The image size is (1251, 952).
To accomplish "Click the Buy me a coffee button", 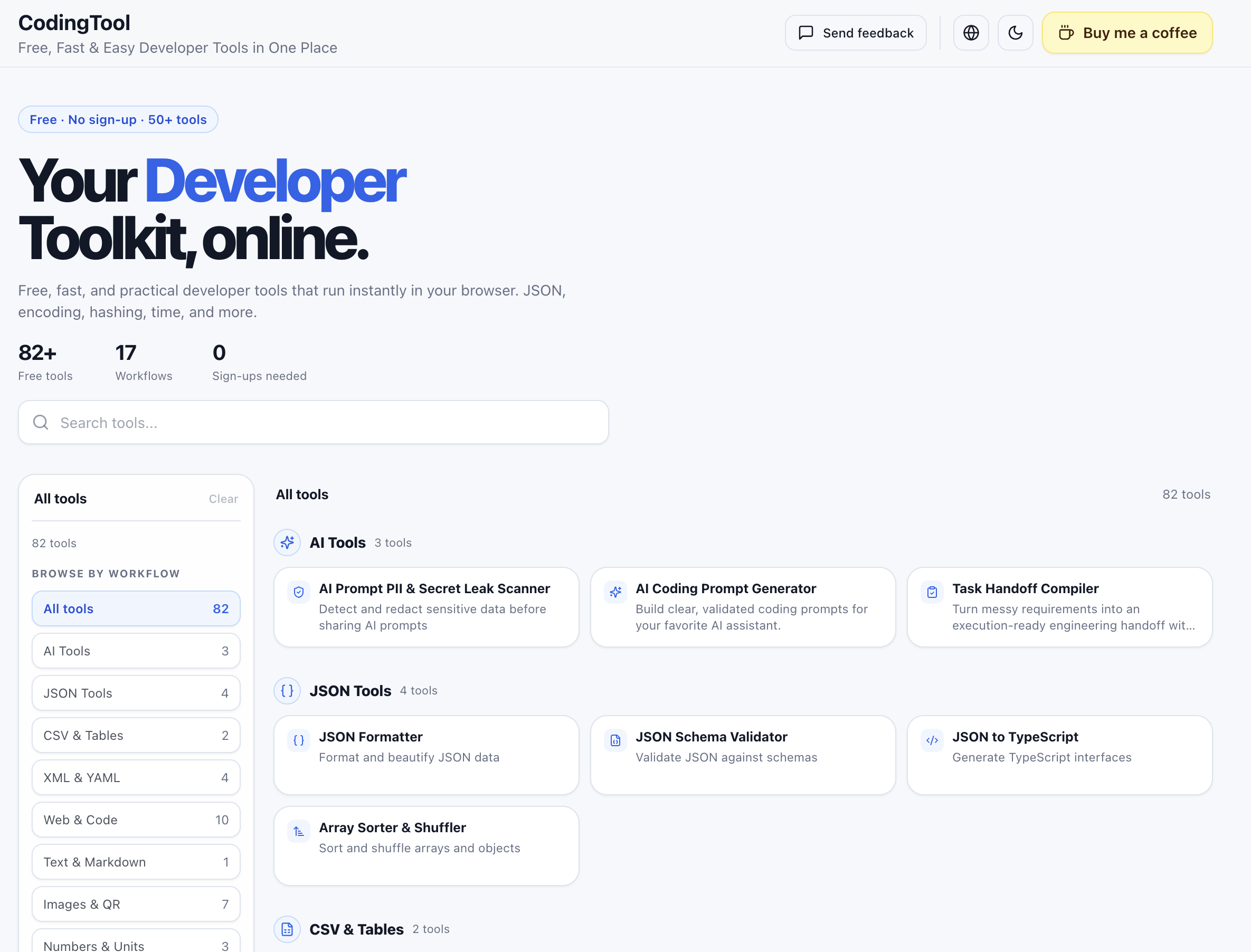I will (x=1127, y=33).
